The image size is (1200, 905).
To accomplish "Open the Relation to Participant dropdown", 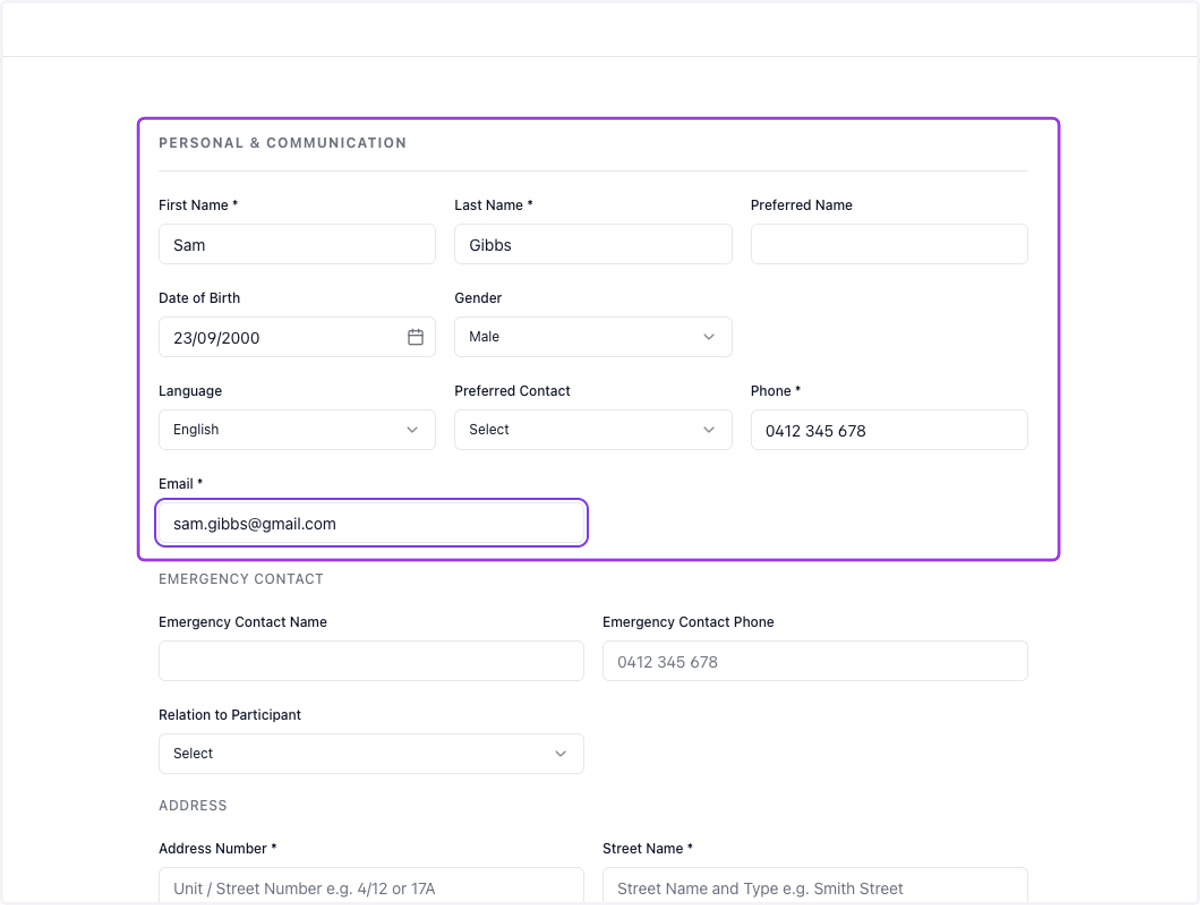I will (371, 754).
